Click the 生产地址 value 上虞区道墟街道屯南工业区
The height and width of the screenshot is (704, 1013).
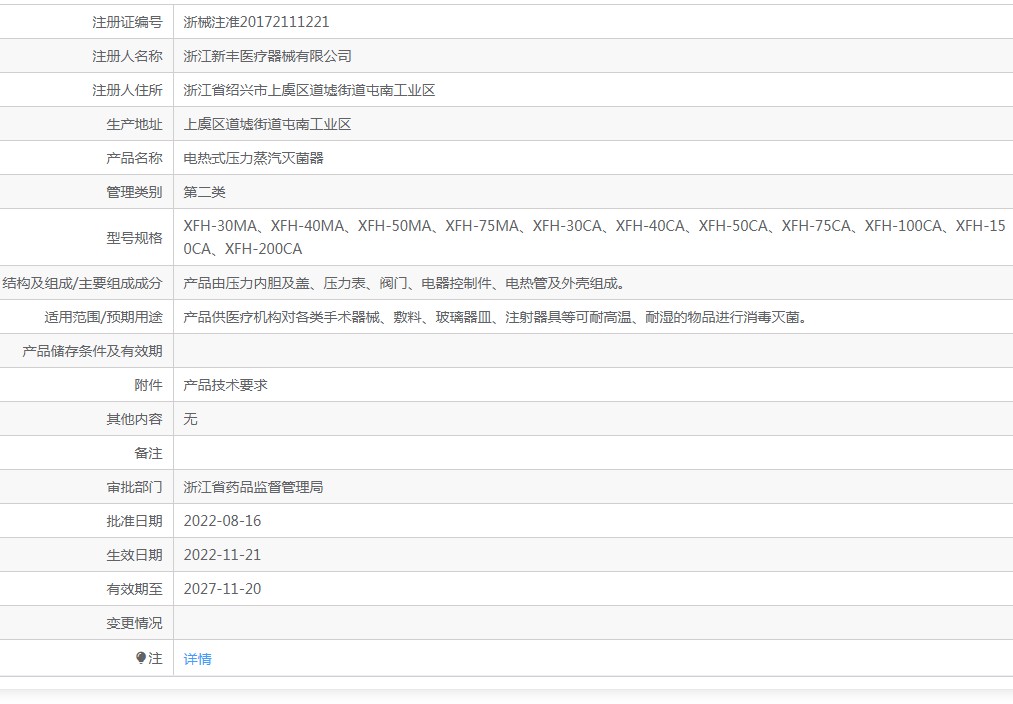267,124
